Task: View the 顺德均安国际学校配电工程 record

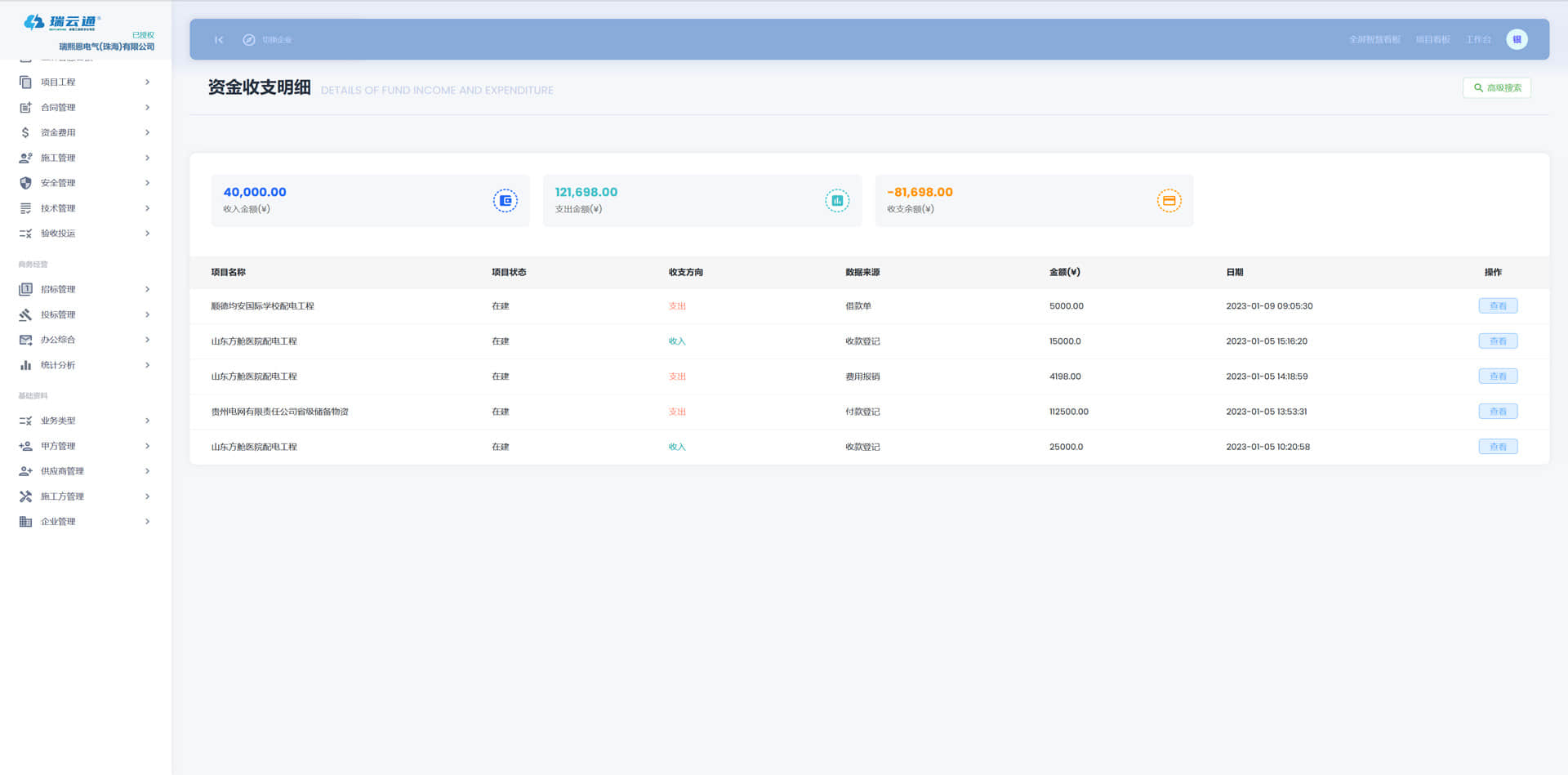Action: tap(1497, 306)
